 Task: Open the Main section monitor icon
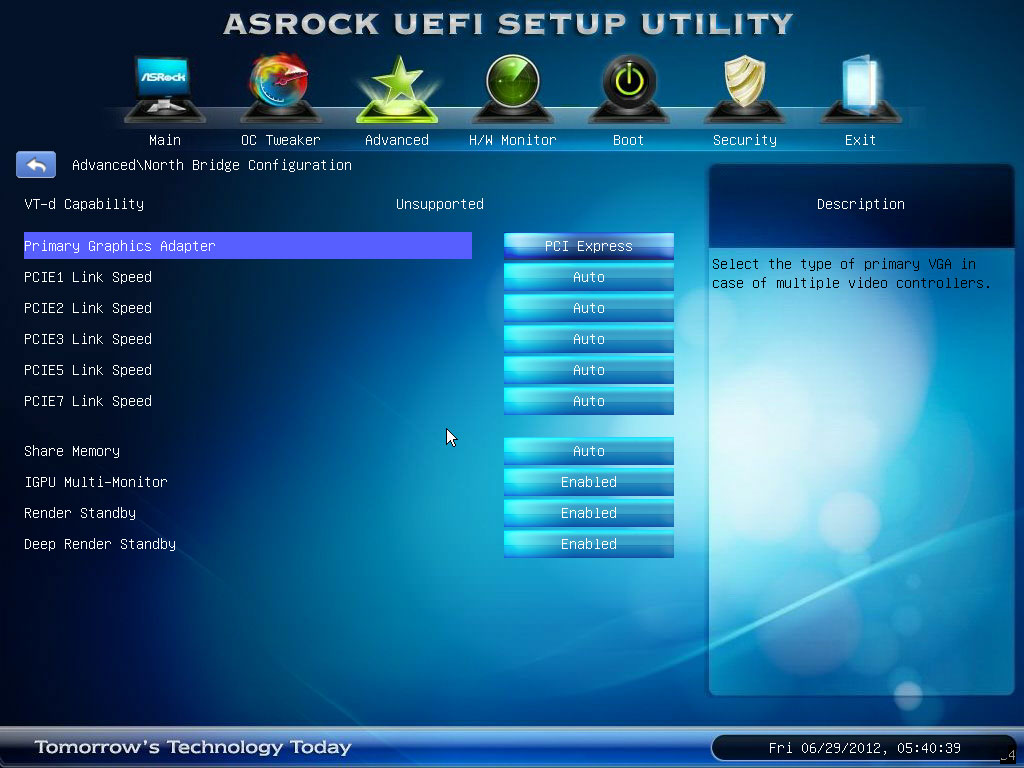point(165,89)
